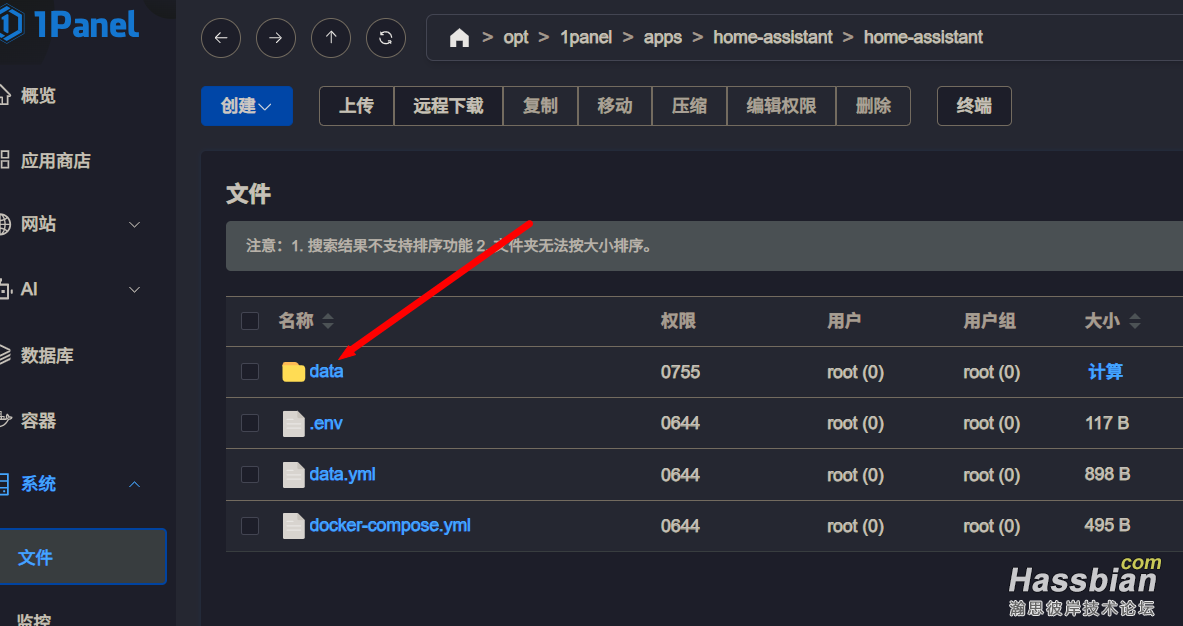Click the 压缩 compress button
The width and height of the screenshot is (1183, 626).
pyautogui.click(x=690, y=106)
